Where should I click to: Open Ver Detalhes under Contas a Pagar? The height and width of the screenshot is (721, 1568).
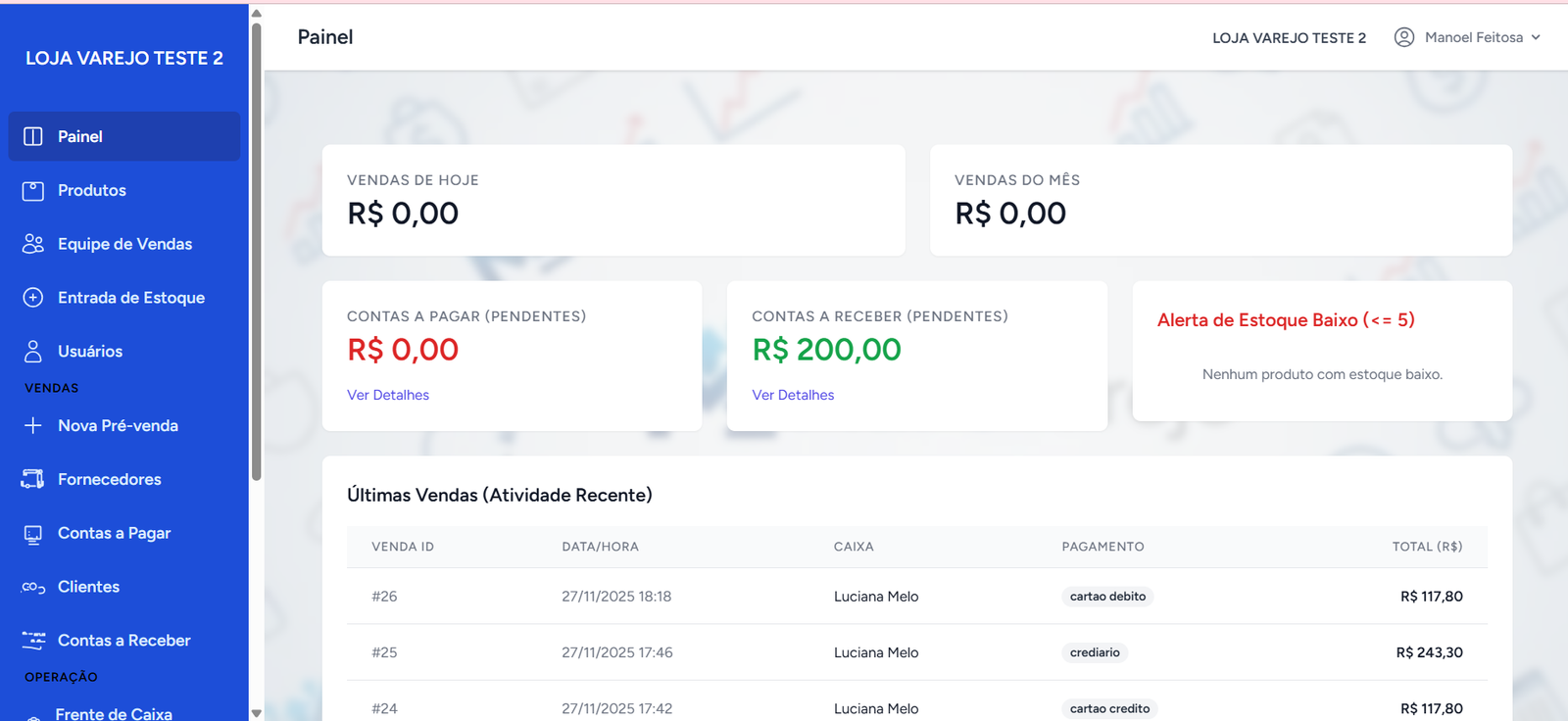pyautogui.click(x=388, y=395)
